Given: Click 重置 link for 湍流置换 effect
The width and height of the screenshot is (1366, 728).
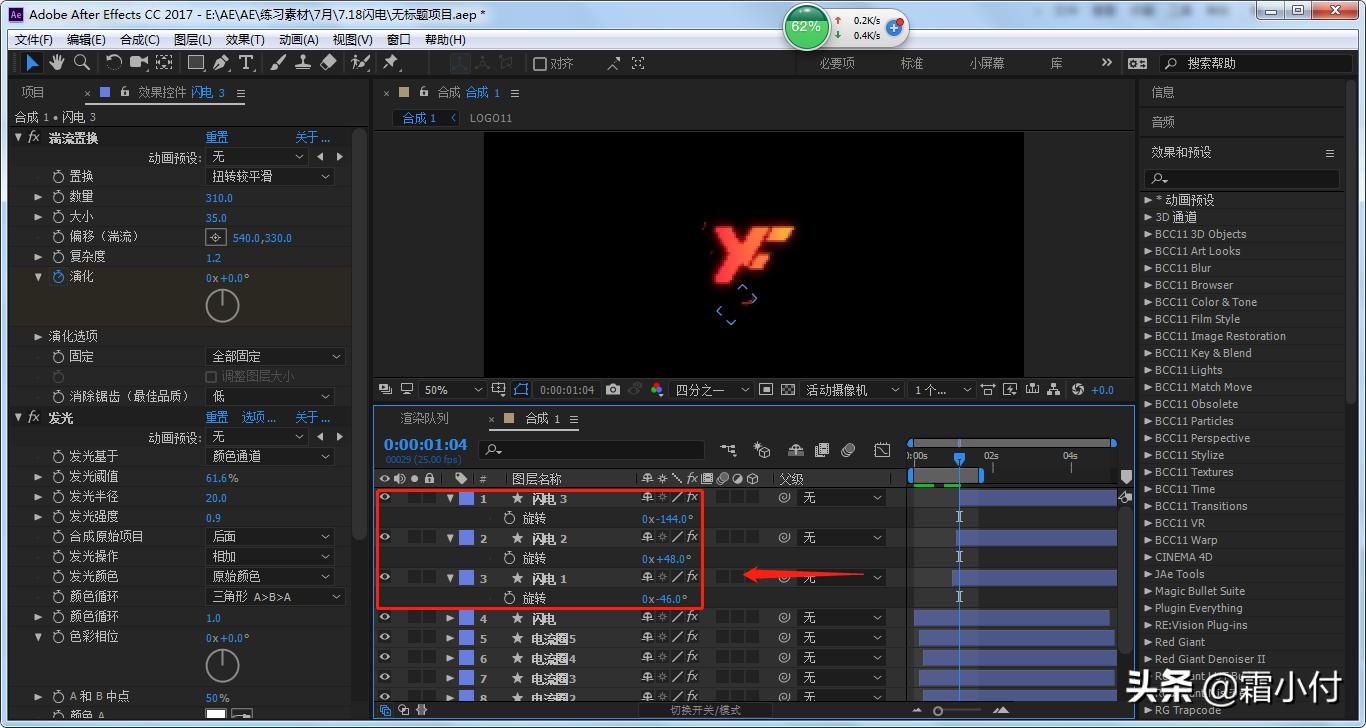Looking at the screenshot, I should pyautogui.click(x=217, y=137).
